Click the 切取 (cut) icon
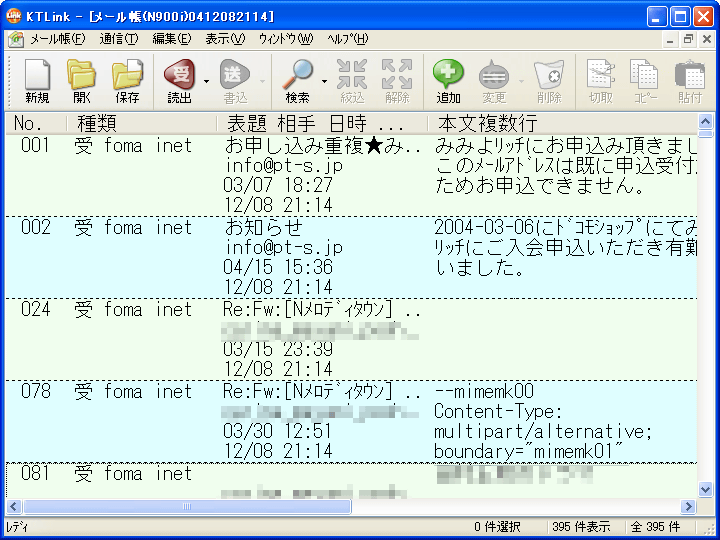This screenshot has width=720, height=540. coord(601,82)
